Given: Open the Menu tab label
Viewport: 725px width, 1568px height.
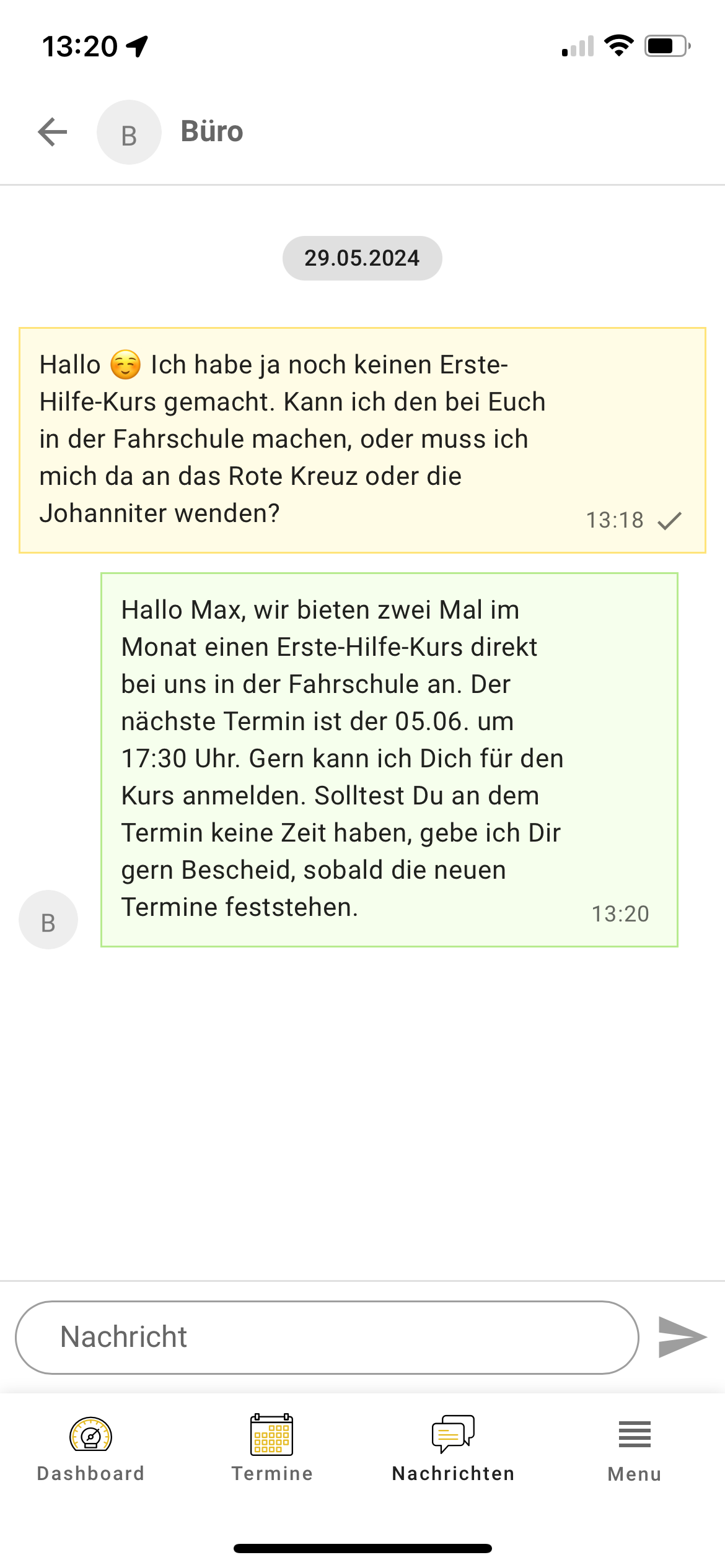Looking at the screenshot, I should (x=635, y=1474).
